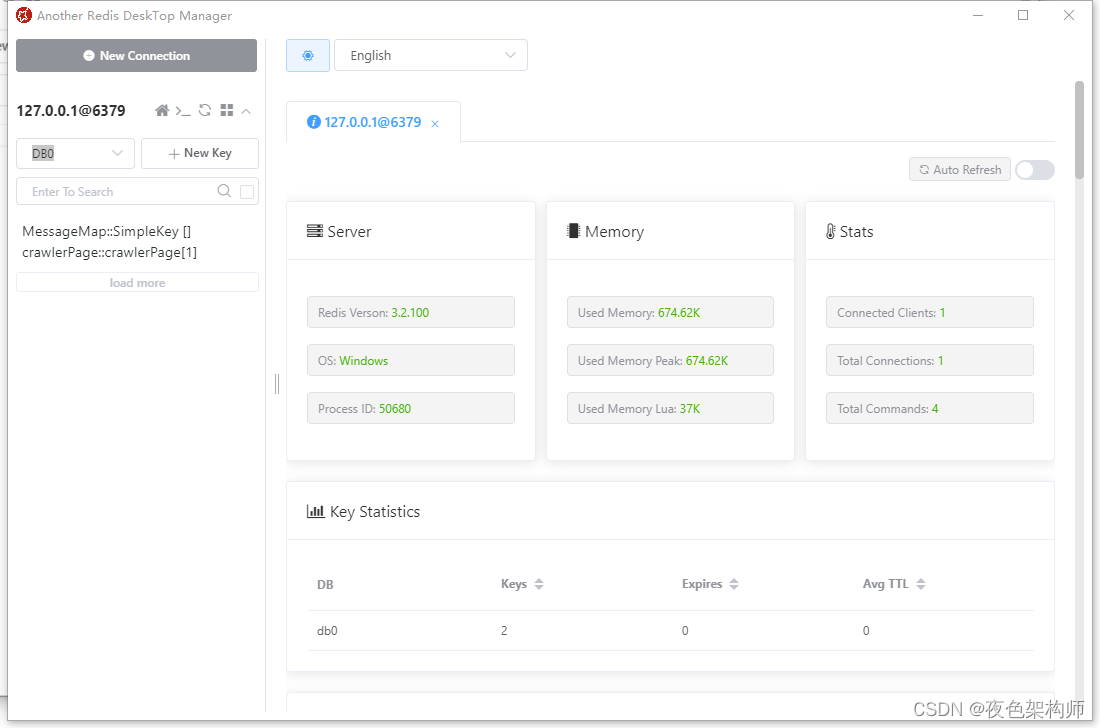Click the search magnifier icon
Screen dimensions: 1100x728
click(x=224, y=191)
